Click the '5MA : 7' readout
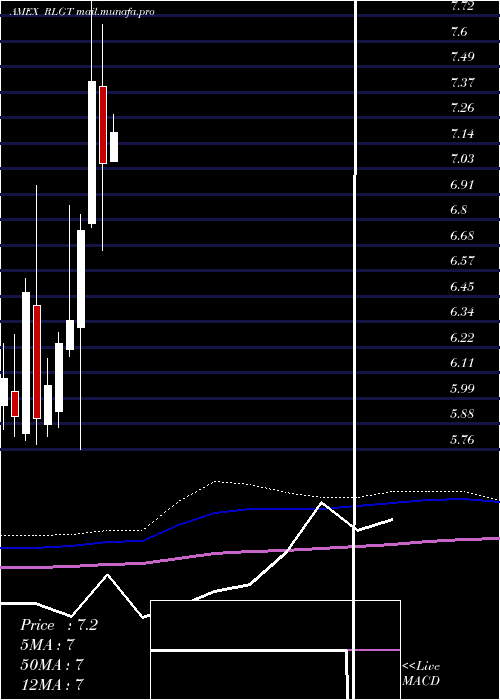500x700 pixels. click(x=47, y=645)
